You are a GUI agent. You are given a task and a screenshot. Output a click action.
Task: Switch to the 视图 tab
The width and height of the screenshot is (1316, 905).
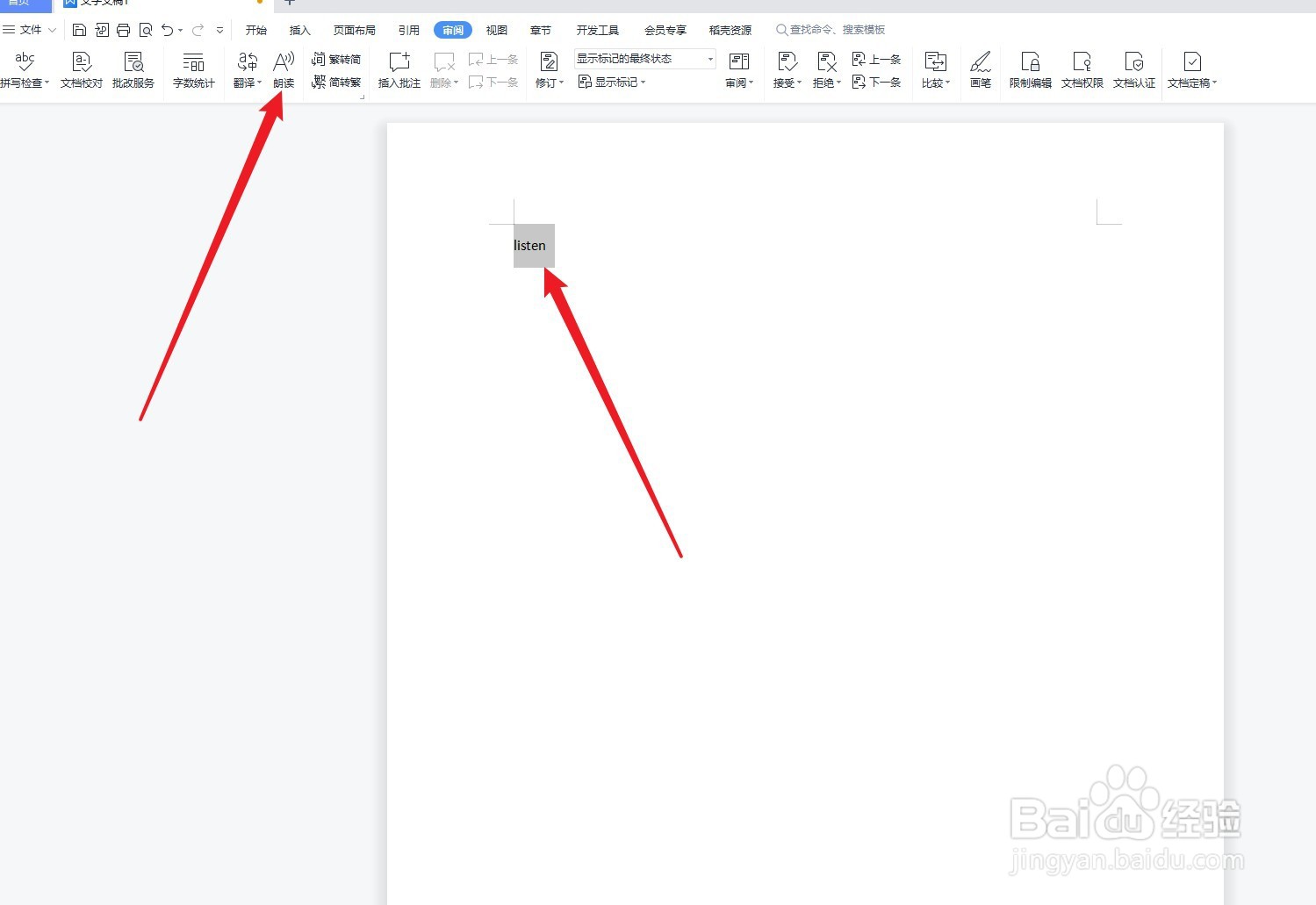coord(497,30)
